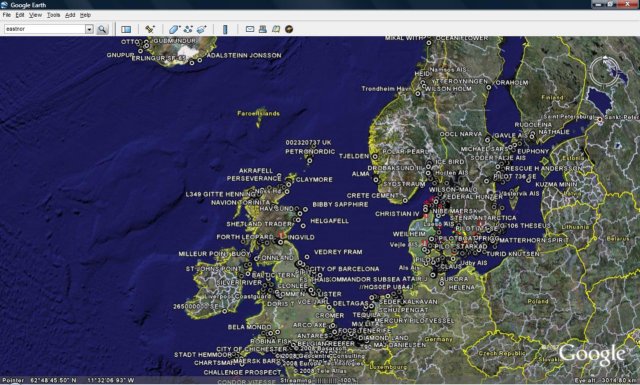Click the email envelope icon
The width and height of the screenshot is (640, 385).
tap(250, 29)
